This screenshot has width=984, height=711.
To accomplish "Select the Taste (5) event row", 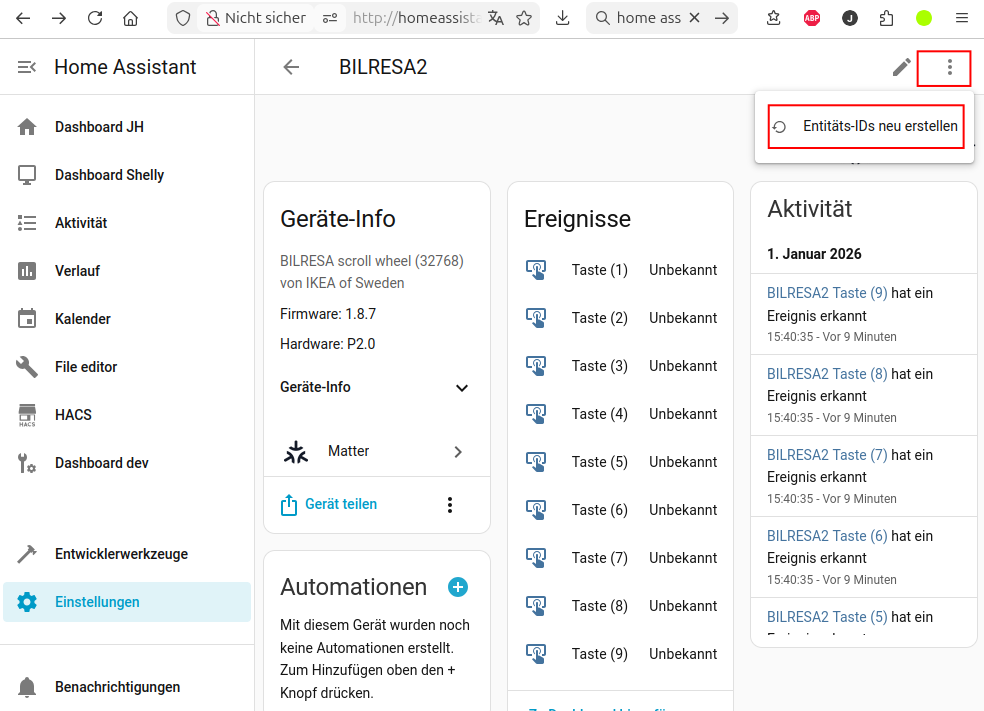I will pyautogui.click(x=620, y=462).
